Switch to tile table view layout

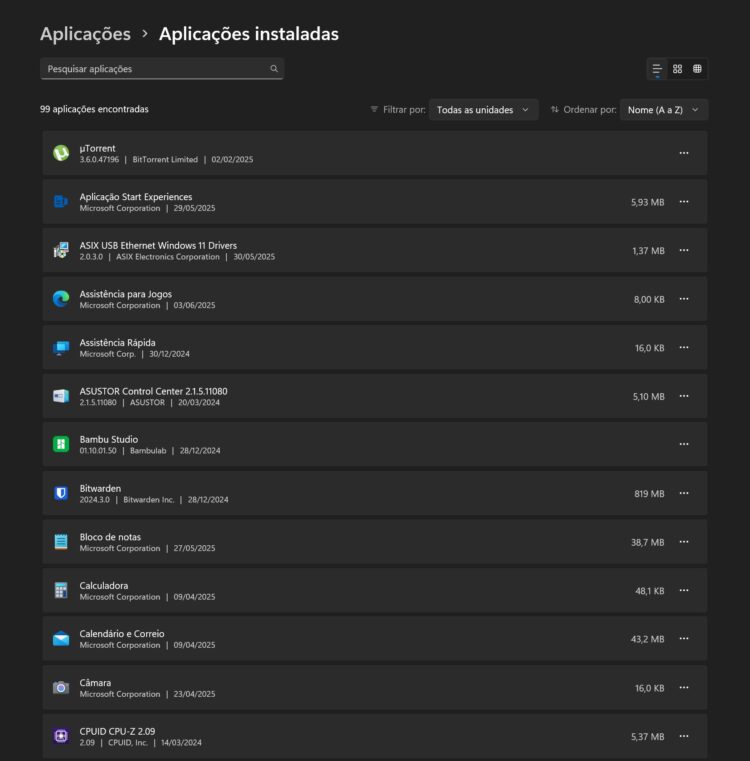pos(697,69)
